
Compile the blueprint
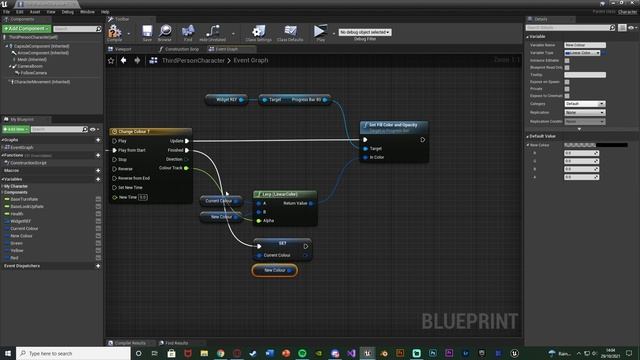(115, 33)
